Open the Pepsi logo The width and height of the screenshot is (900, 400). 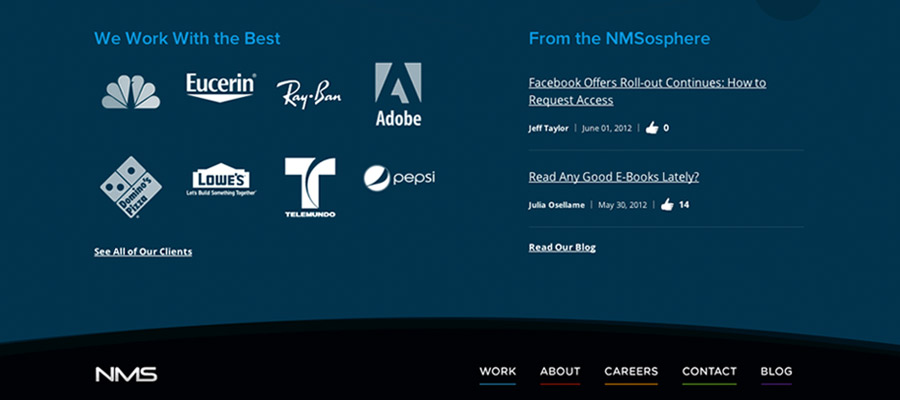tap(399, 178)
